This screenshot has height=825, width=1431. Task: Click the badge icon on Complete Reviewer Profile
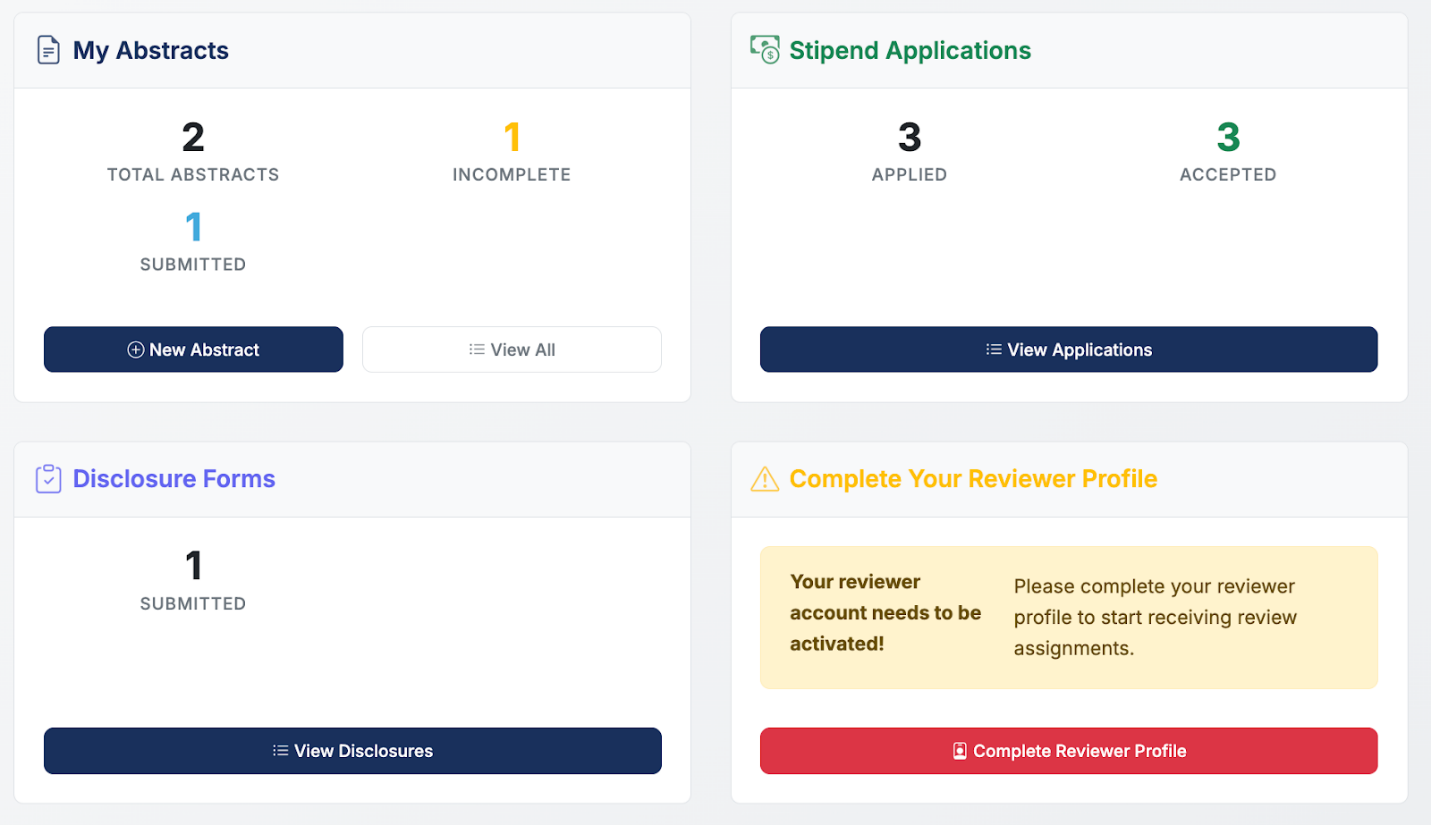click(960, 751)
